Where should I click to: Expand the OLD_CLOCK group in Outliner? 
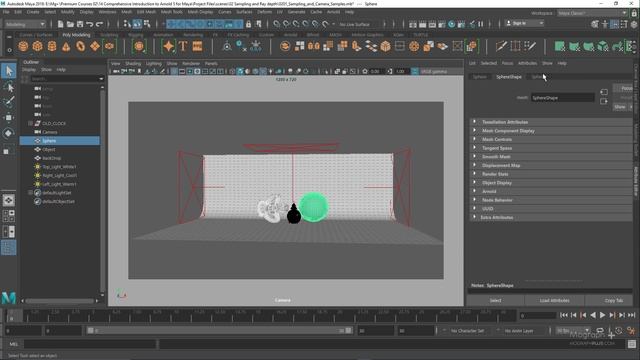30,123
